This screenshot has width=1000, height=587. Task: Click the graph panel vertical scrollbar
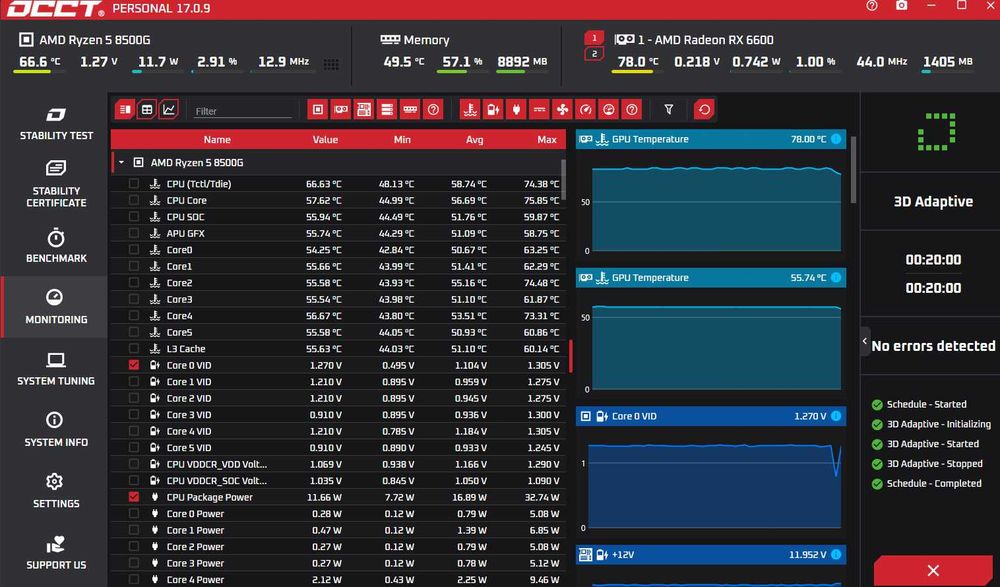coord(853,169)
